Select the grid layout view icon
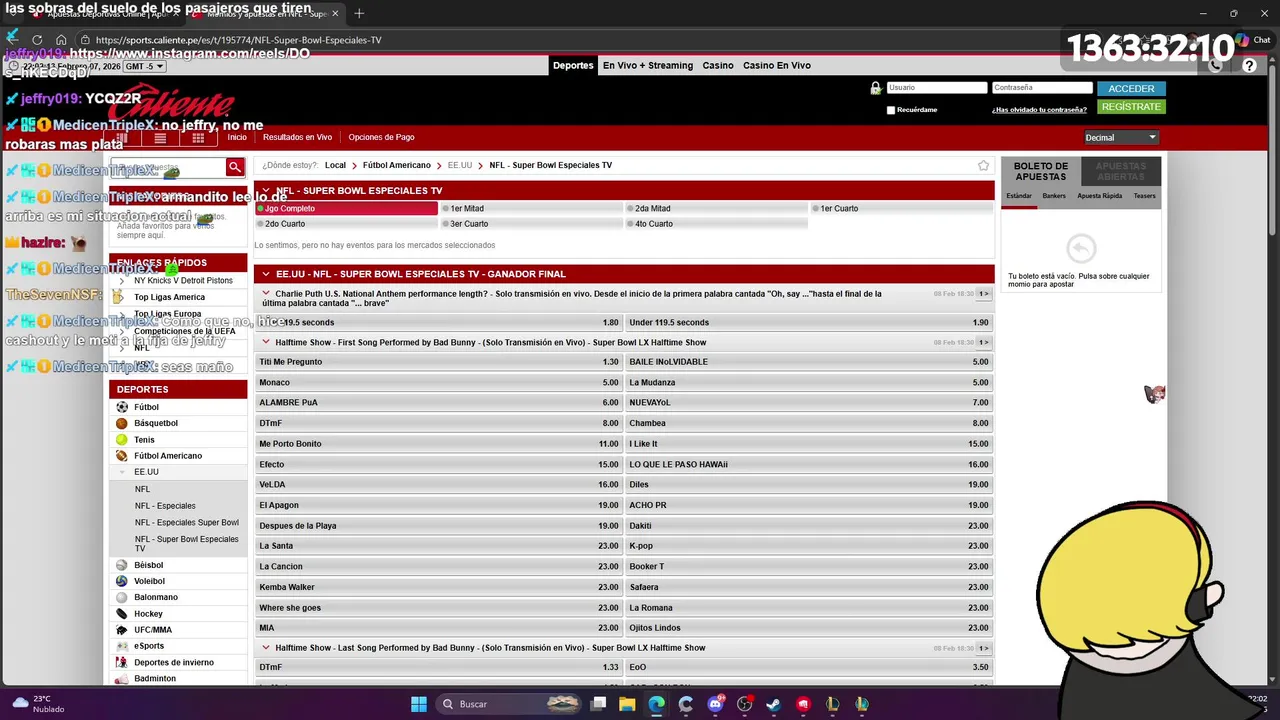This screenshot has width=1280, height=720. tap(198, 137)
